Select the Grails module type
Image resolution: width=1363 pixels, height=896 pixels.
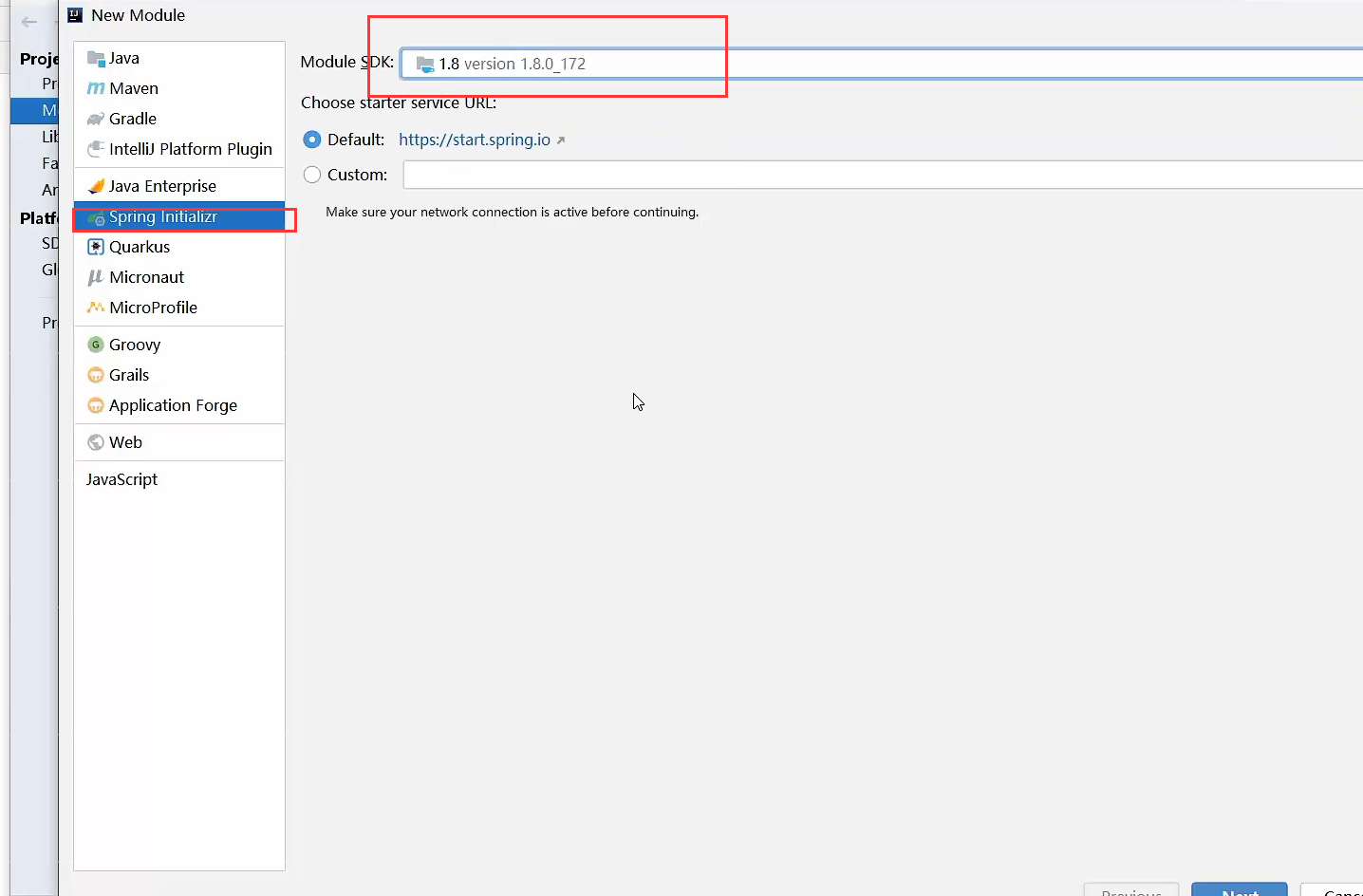[x=129, y=375]
